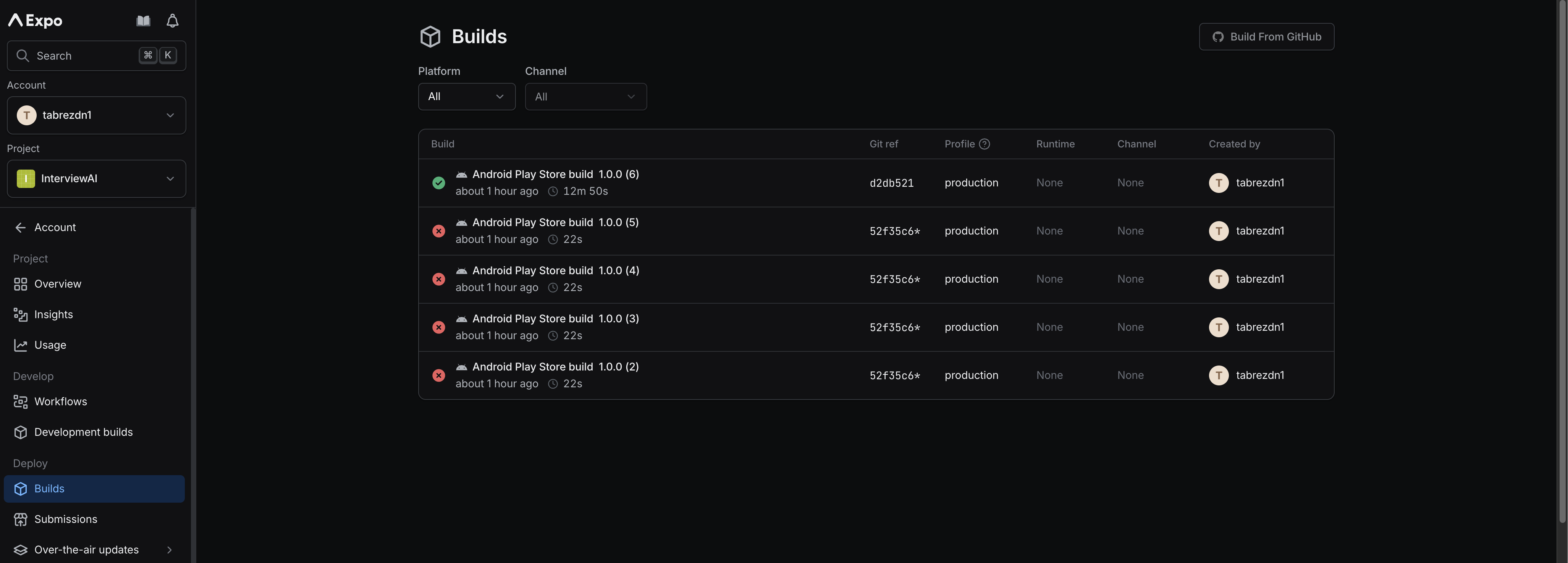
Task: Click the InterviewAI project avatar icon
Action: click(x=26, y=178)
